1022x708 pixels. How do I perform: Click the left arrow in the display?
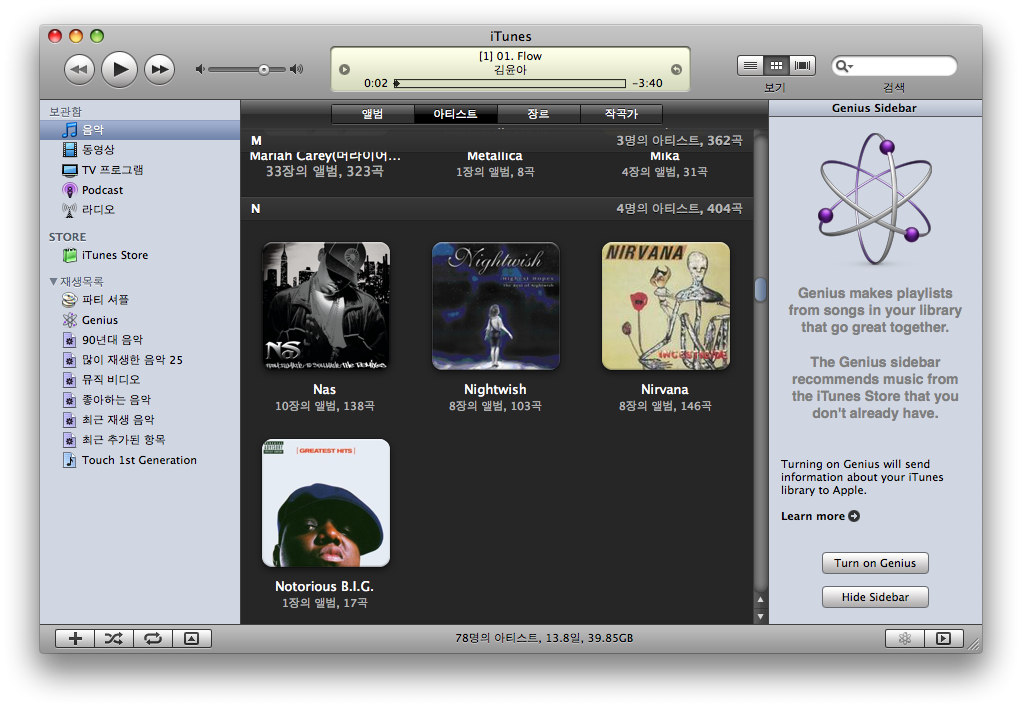345,70
